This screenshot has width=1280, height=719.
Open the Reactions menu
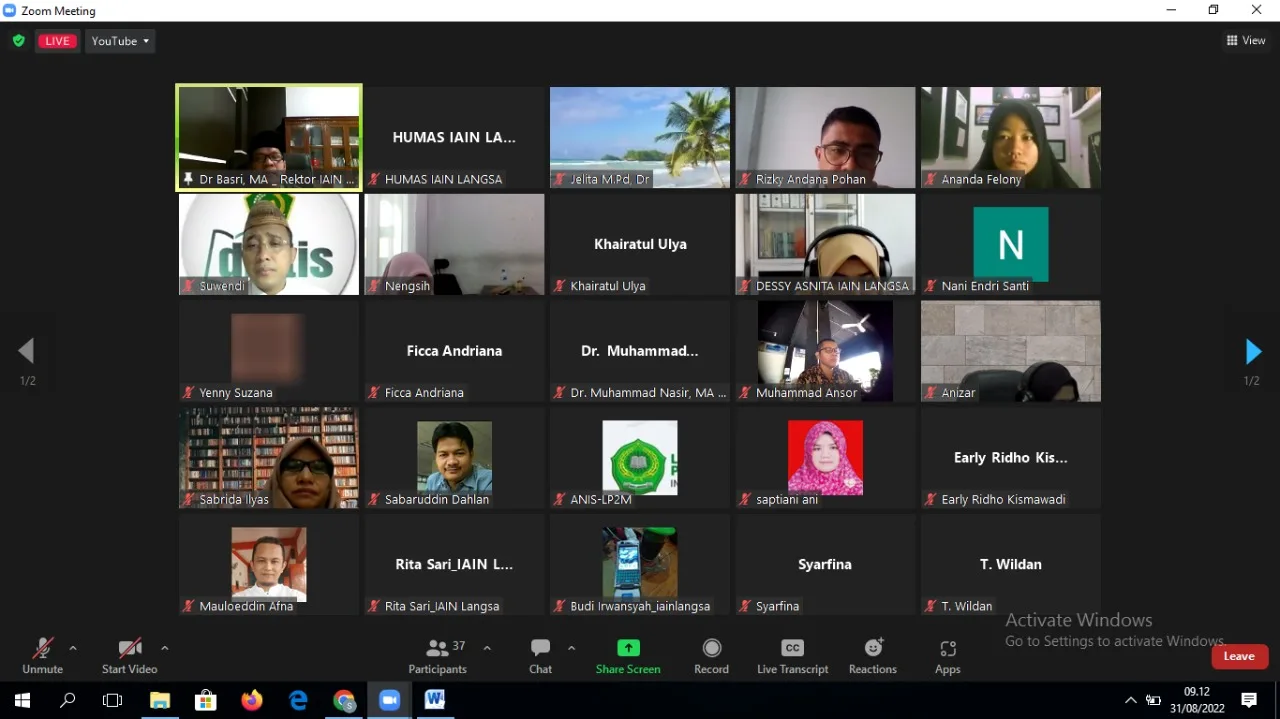[873, 656]
